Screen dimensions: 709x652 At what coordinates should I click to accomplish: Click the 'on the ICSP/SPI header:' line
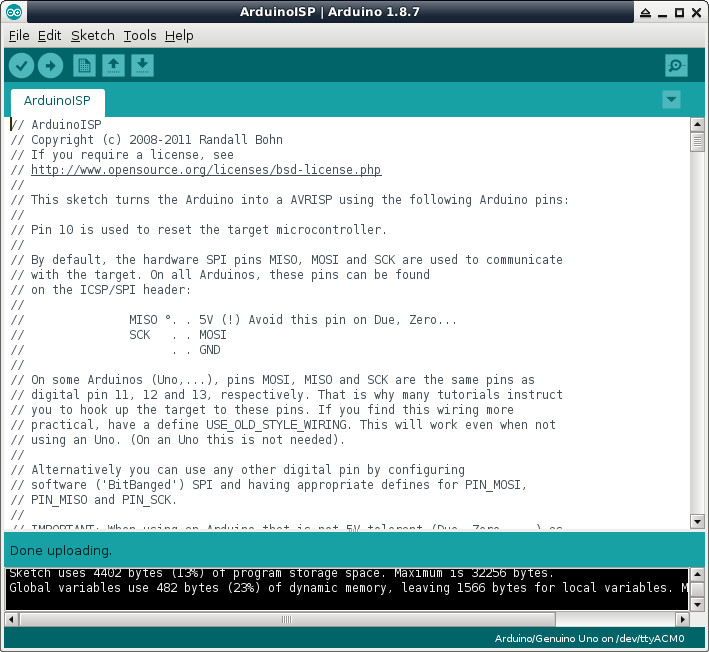coord(101,289)
